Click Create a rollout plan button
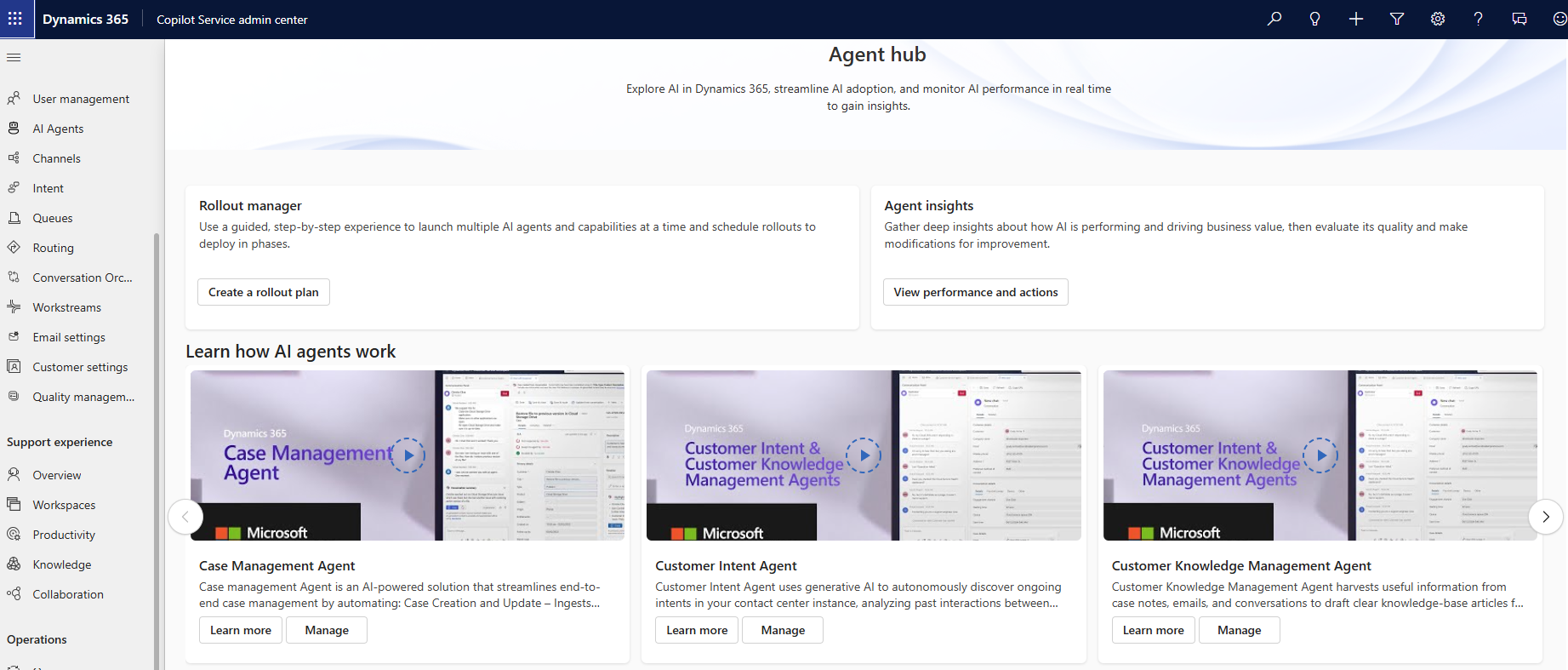This screenshot has height=670, width=1568. tap(264, 292)
